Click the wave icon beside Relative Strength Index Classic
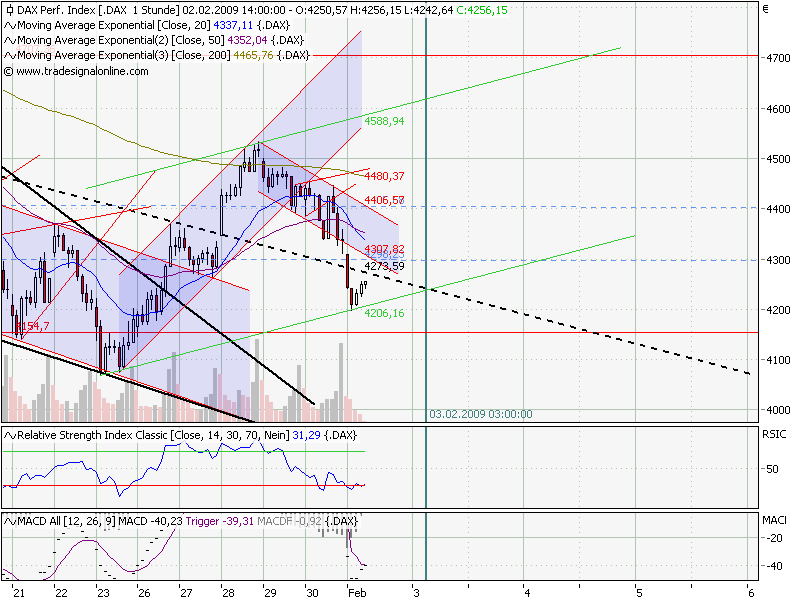This screenshot has height=600, width=800. pyautogui.click(x=9, y=435)
